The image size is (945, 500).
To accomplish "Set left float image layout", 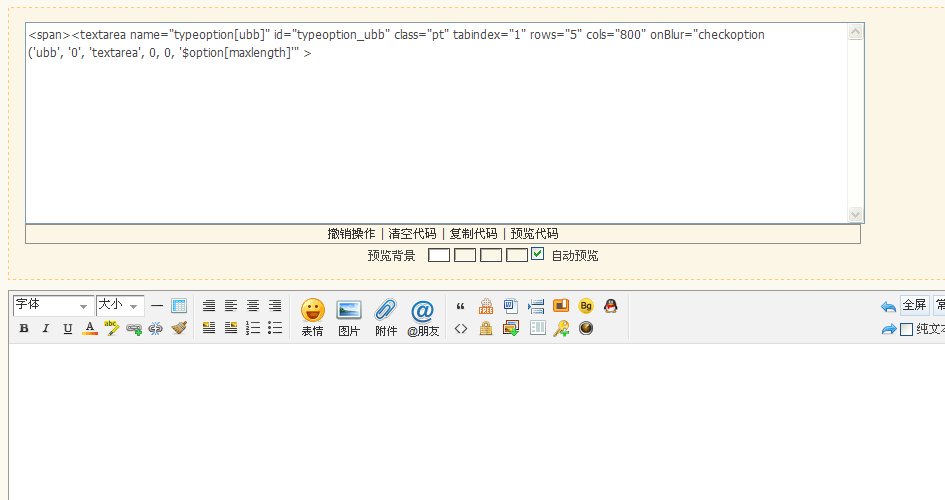I will coord(209,328).
